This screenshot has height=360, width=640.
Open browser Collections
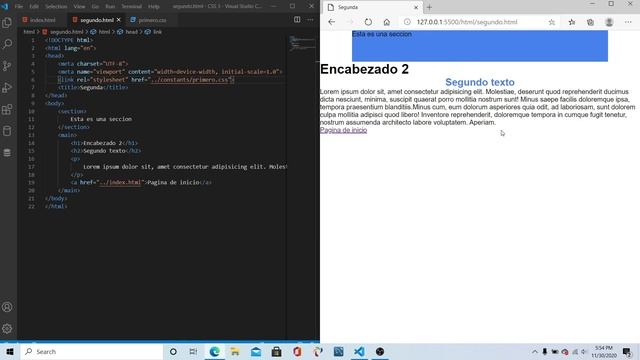pos(590,22)
